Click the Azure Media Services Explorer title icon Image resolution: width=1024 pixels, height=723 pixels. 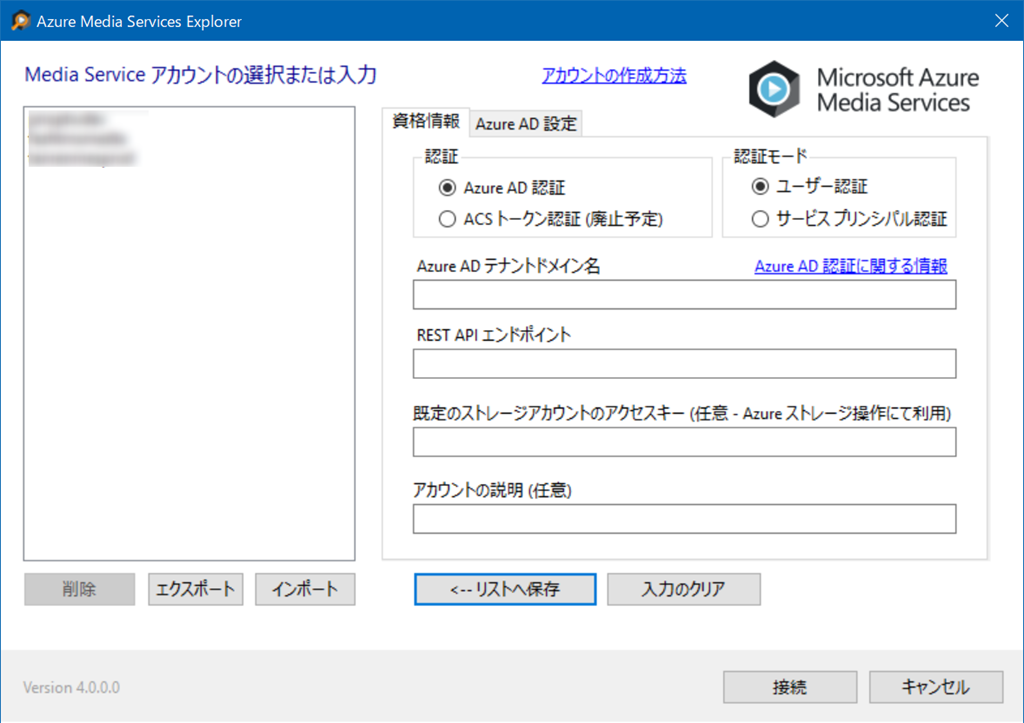point(21,21)
